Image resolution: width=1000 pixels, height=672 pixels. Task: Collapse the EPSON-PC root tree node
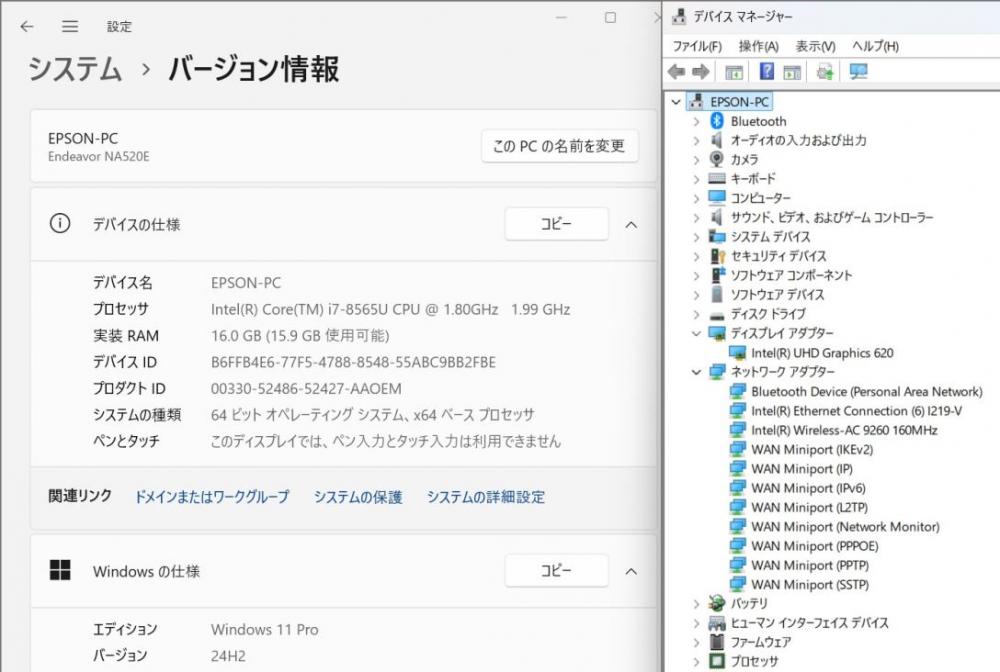pyautogui.click(x=676, y=101)
